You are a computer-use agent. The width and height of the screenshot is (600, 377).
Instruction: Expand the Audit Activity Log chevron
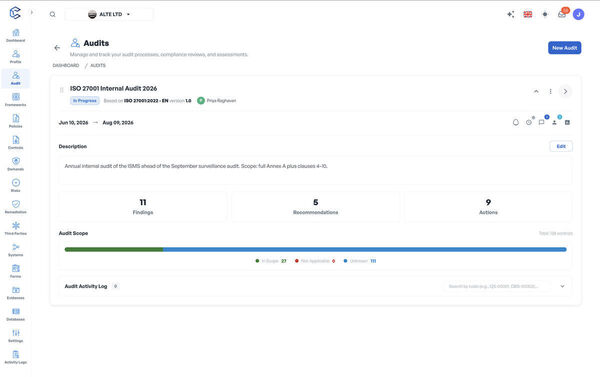pyautogui.click(x=562, y=286)
